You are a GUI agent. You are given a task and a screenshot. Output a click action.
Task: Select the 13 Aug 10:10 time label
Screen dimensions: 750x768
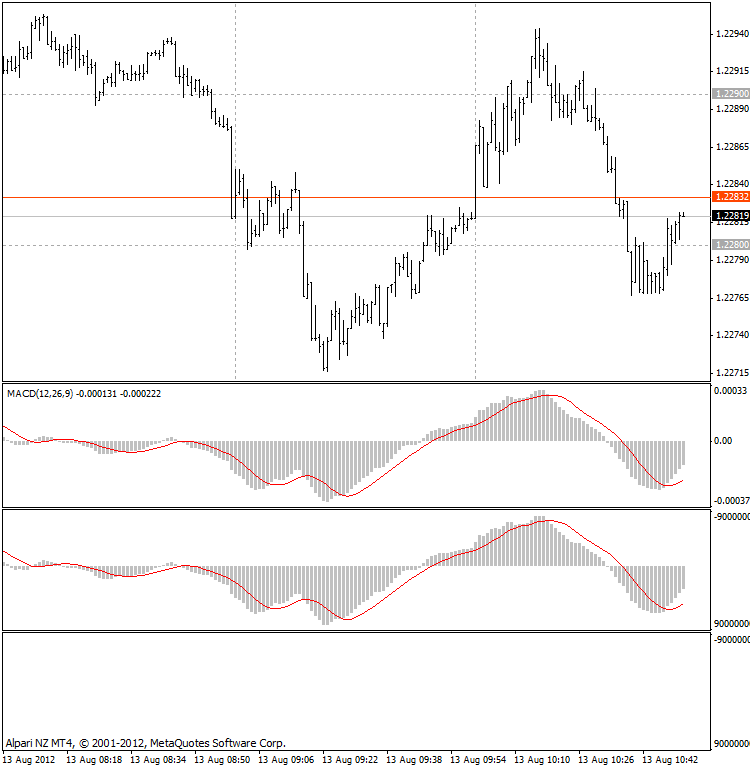[x=544, y=760]
